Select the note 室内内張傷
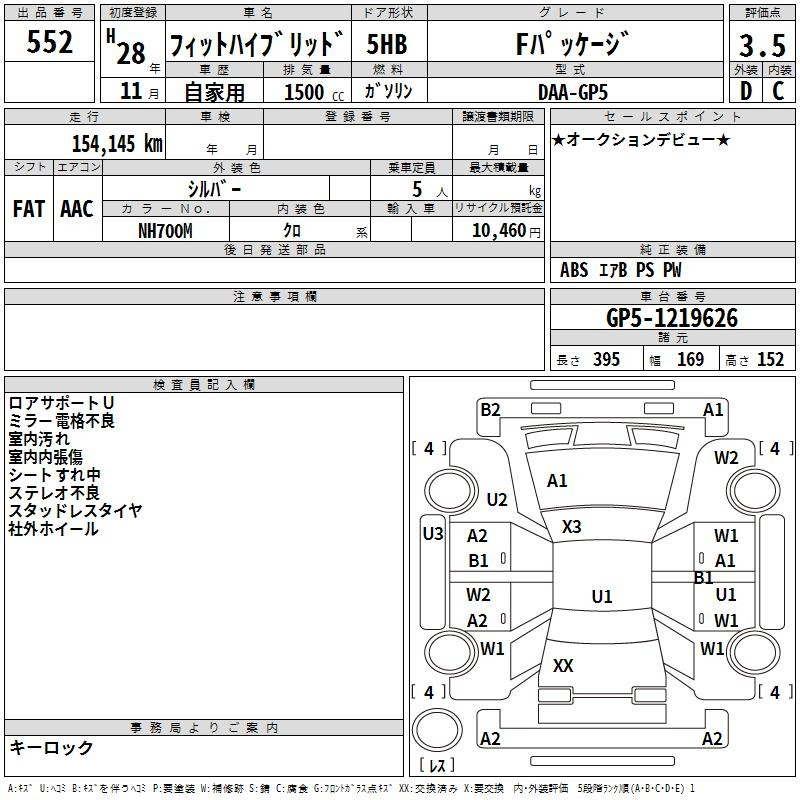Viewport: 800px width, 800px height. [x=45, y=457]
